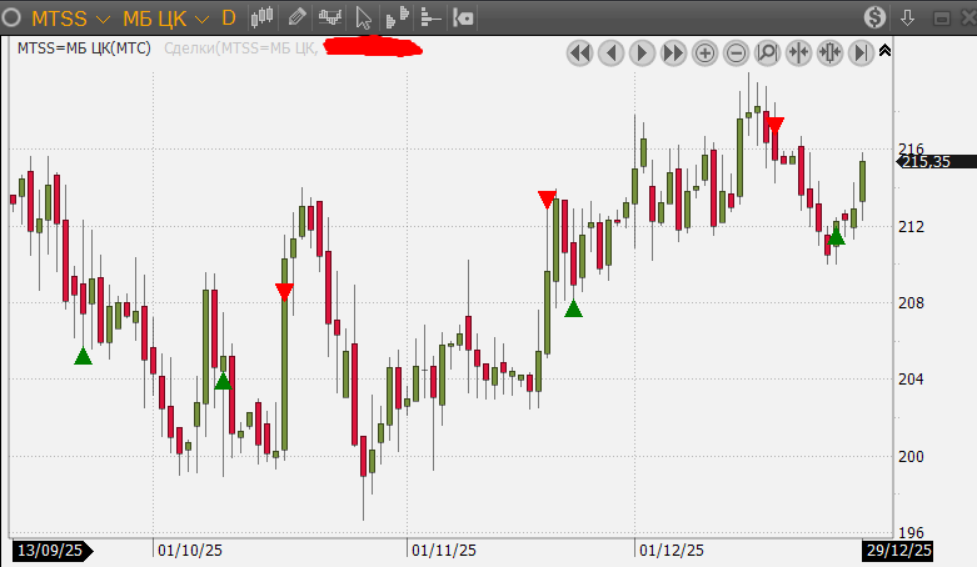Click the compress horizontal scale icon
The height and width of the screenshot is (567, 977).
tap(798, 53)
